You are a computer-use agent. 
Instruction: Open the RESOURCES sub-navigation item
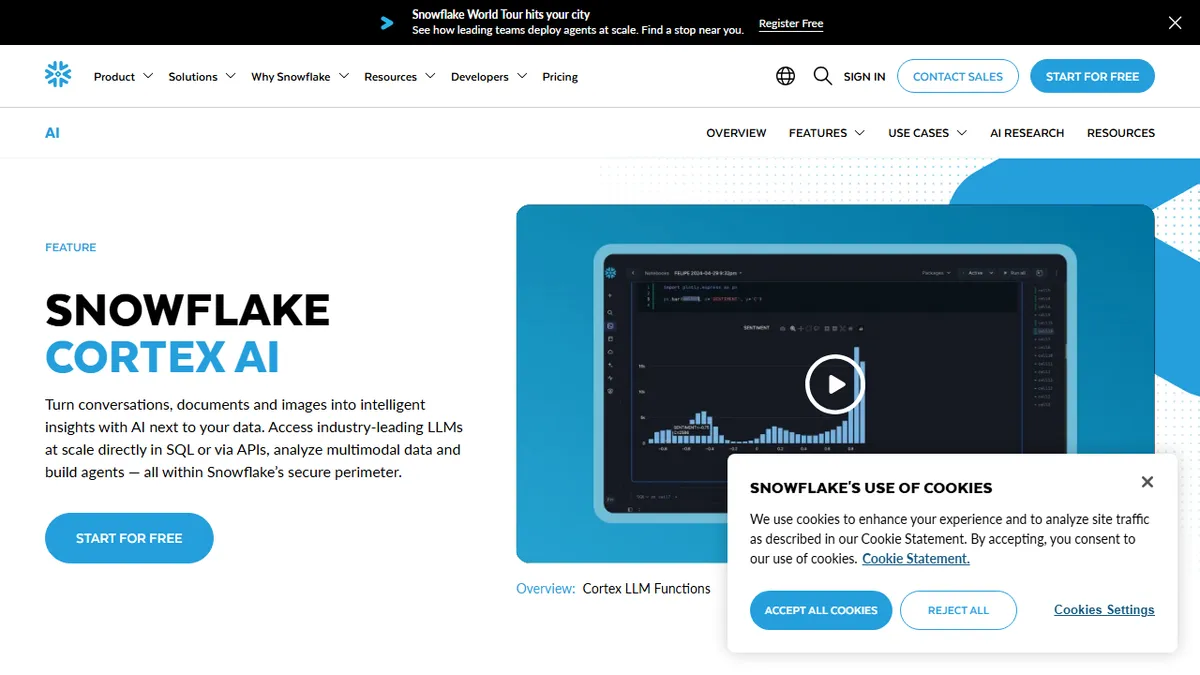pos(1121,132)
